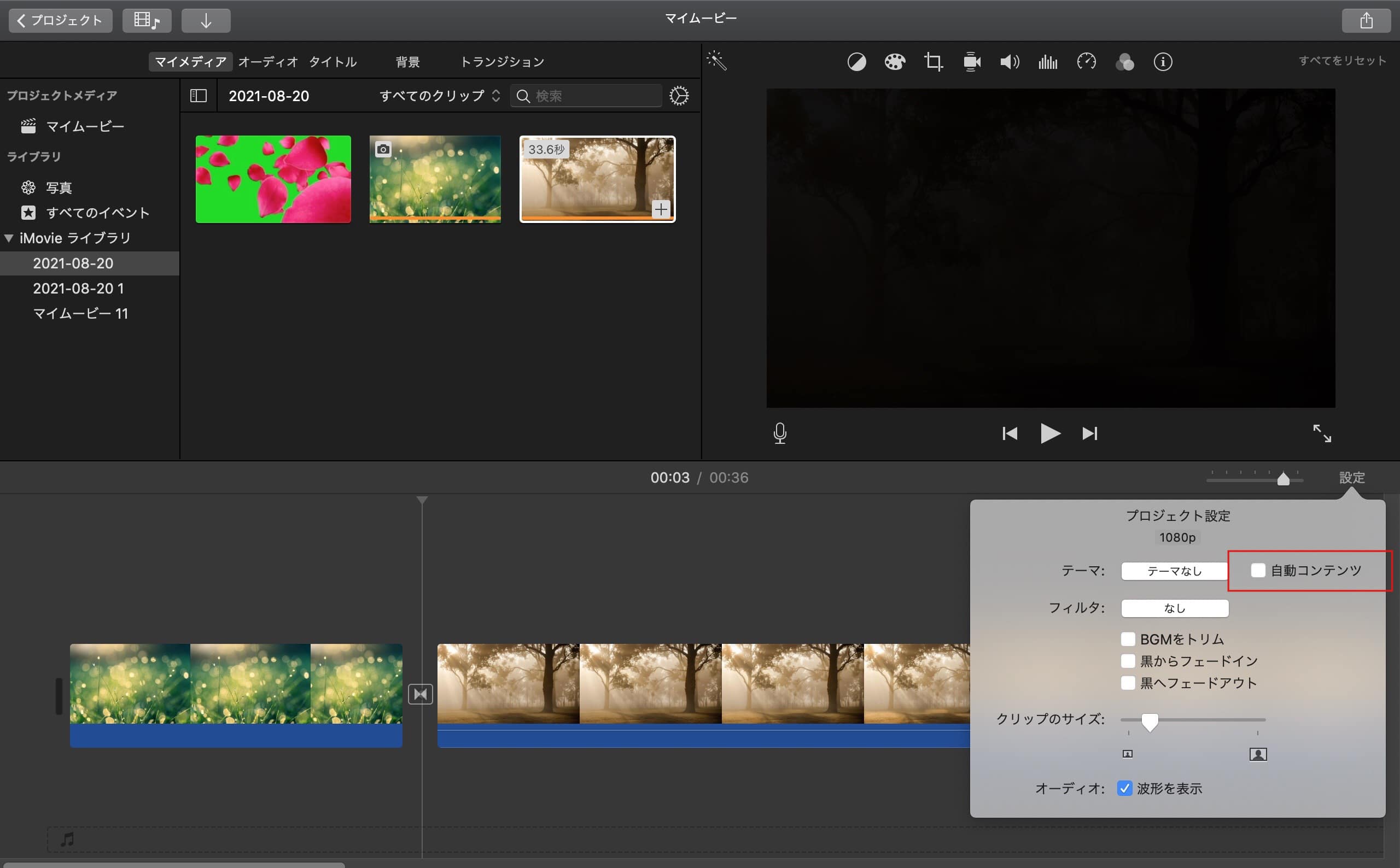Switch to the オーディオ tab
The width and height of the screenshot is (1400, 868).
(x=267, y=61)
